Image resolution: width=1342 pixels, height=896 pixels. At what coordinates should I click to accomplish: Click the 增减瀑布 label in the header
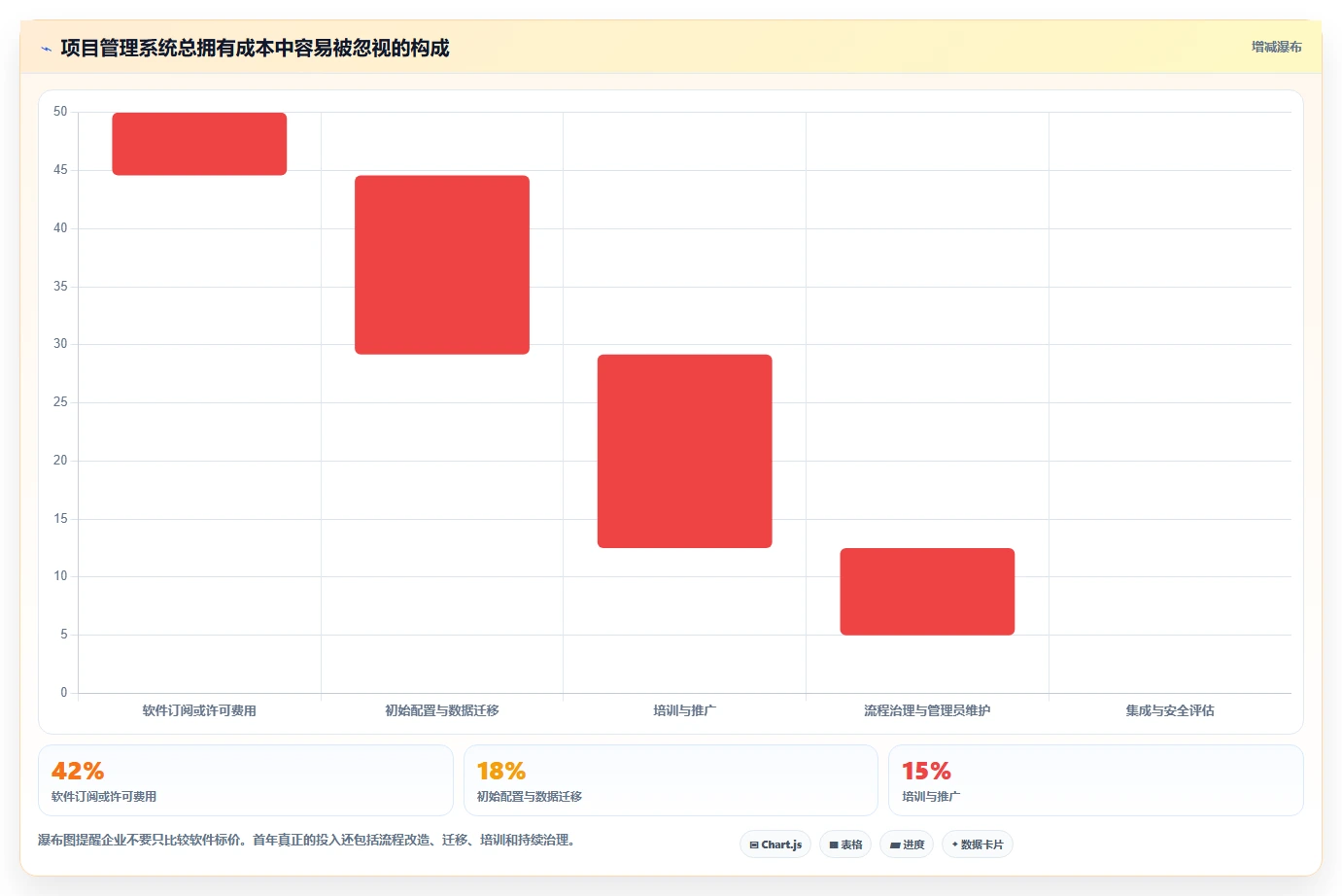point(1276,47)
